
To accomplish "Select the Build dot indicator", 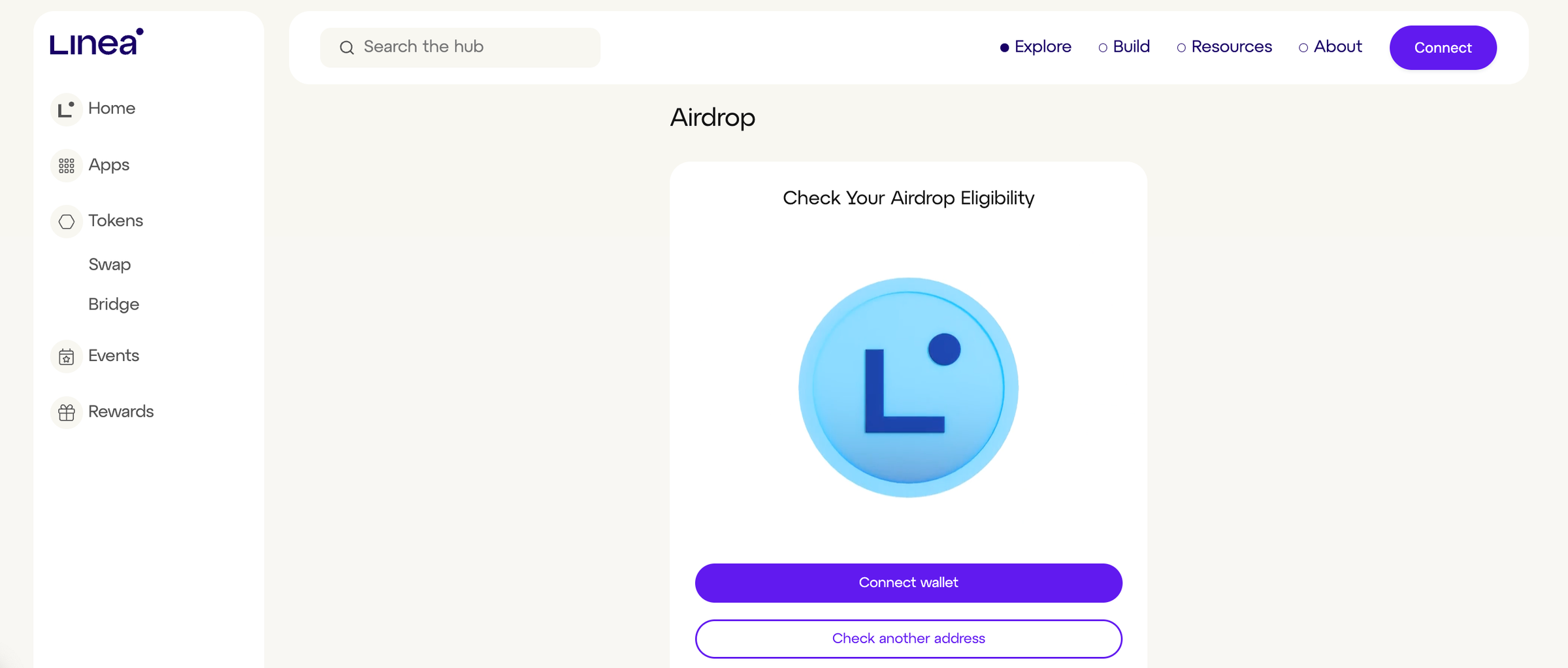I will click(x=1103, y=48).
